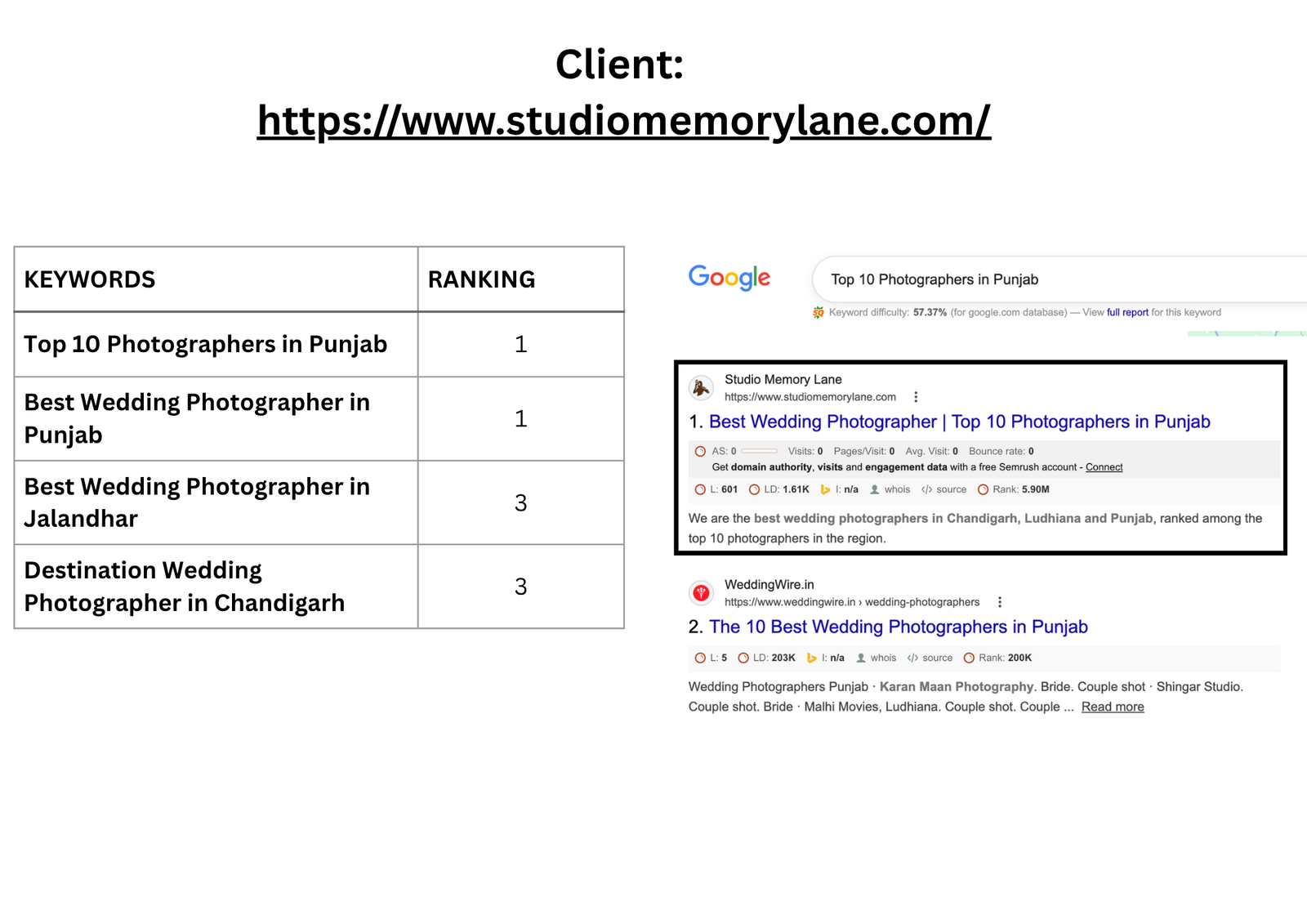Select the RANKING table header cell
1307x924 pixels.
(x=521, y=279)
